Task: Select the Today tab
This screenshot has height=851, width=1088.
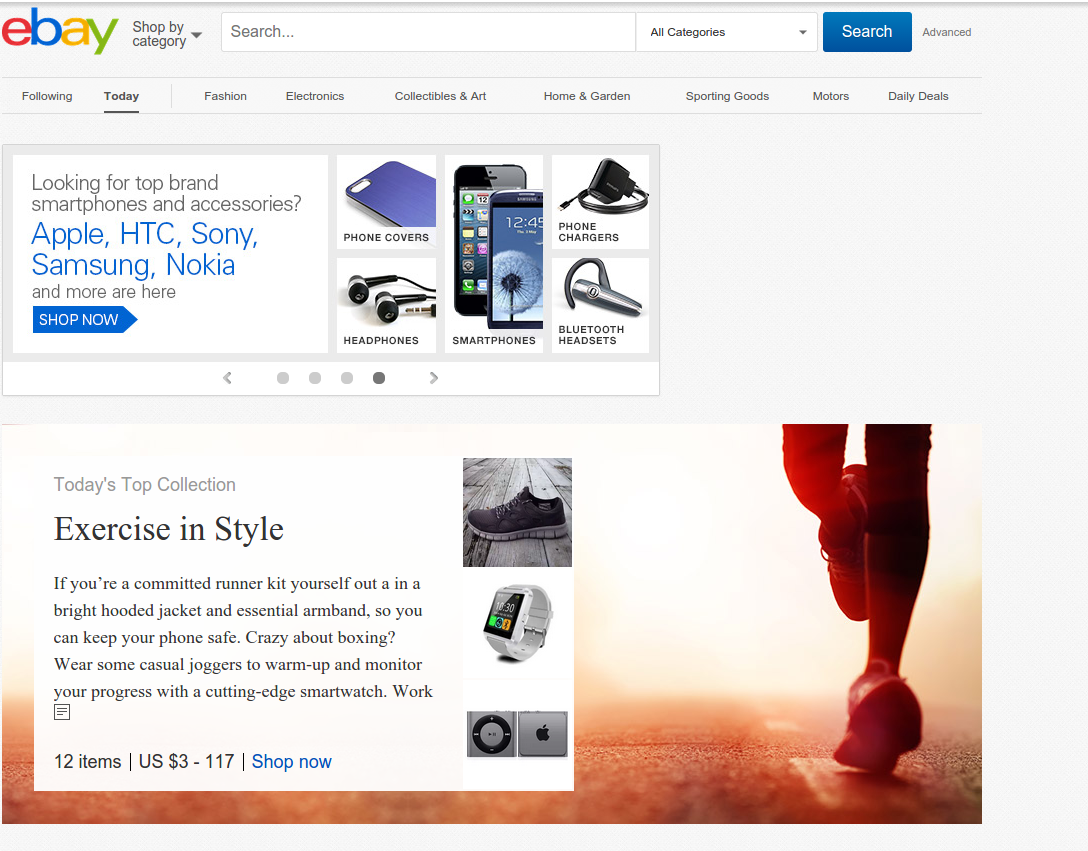Action: click(x=121, y=96)
